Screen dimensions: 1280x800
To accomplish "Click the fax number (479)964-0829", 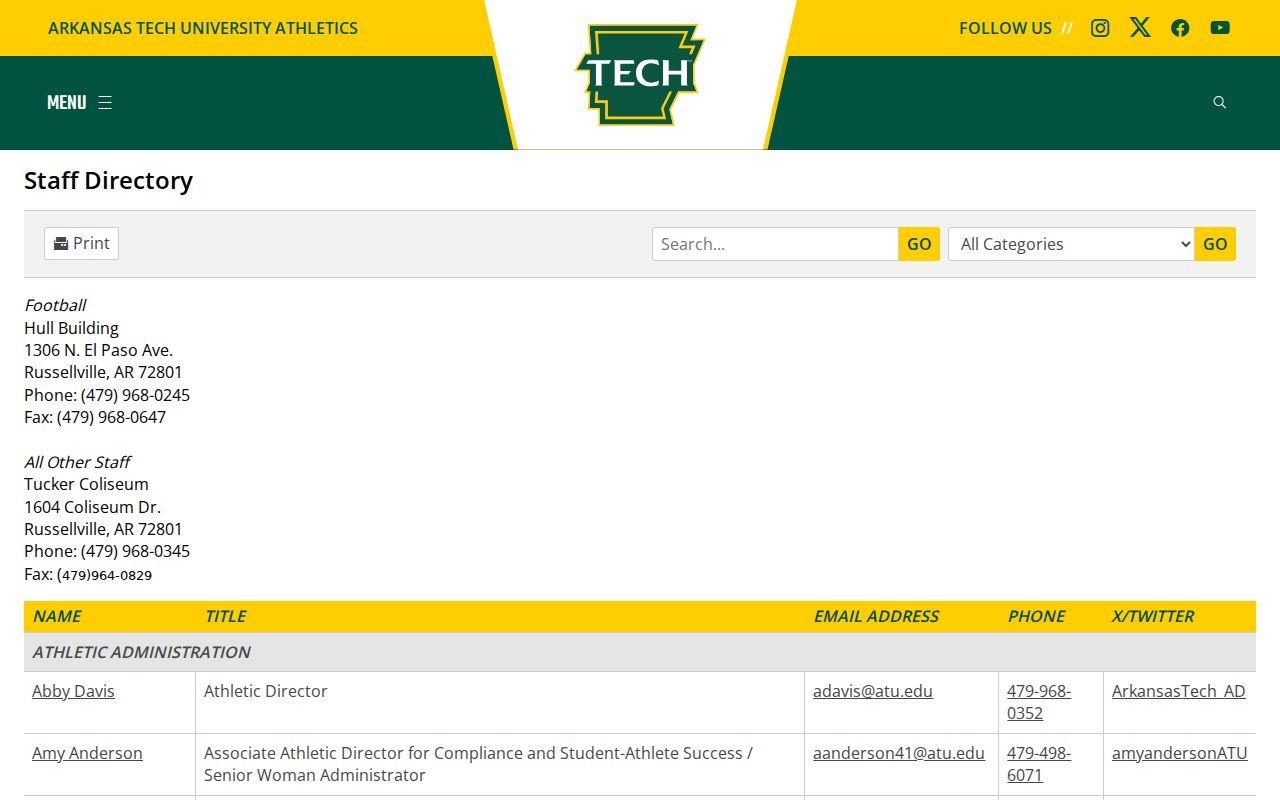I will pos(104,575).
